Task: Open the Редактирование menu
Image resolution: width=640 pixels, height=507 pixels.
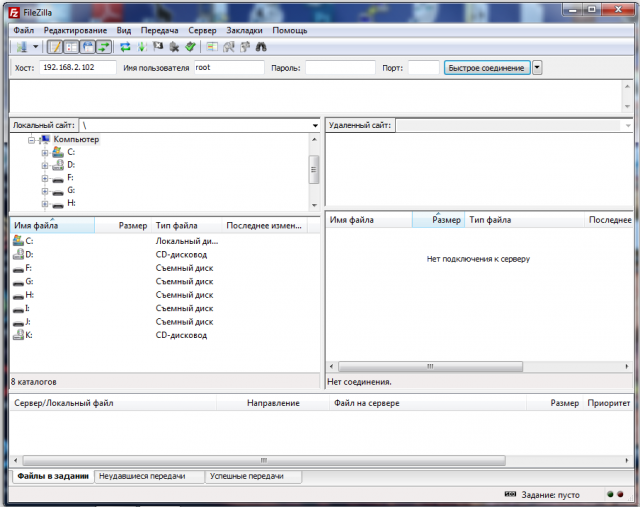Action: 75,30
